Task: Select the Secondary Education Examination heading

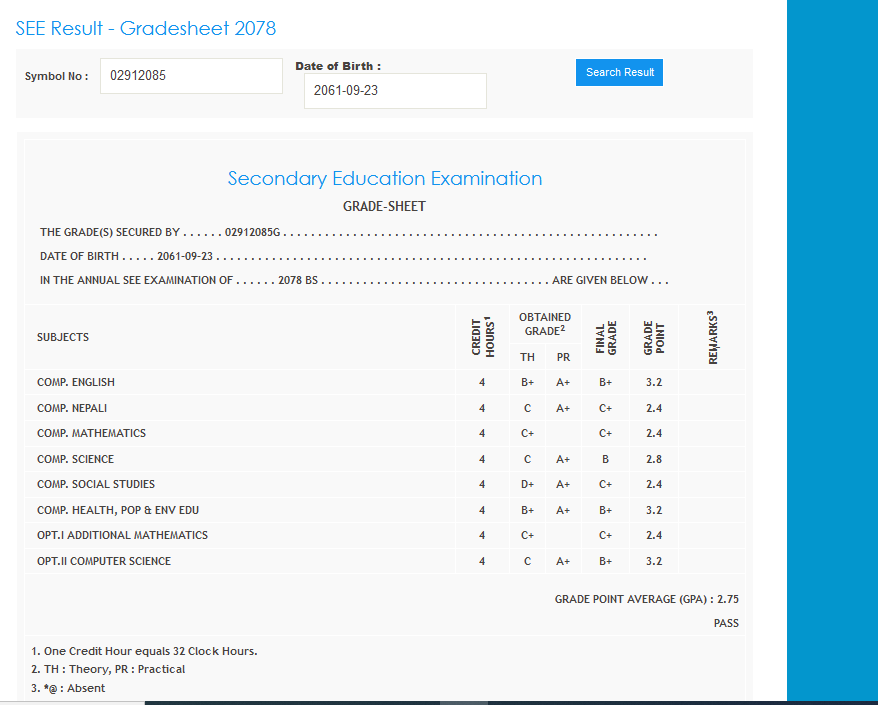Action: click(385, 179)
